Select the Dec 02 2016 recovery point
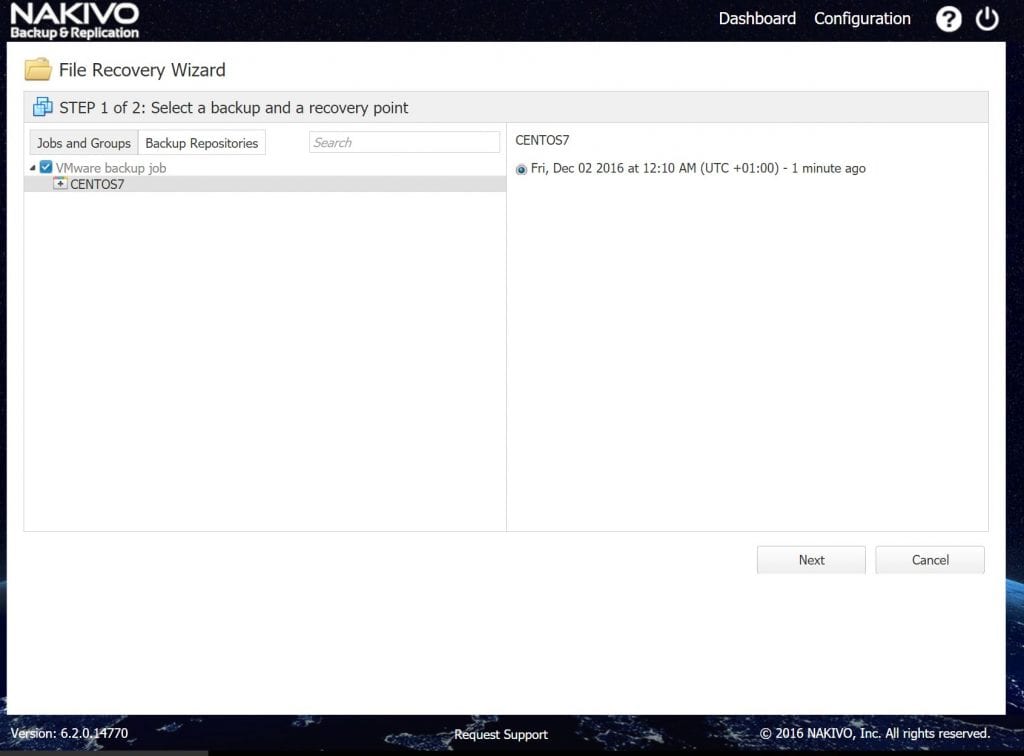 coord(520,168)
